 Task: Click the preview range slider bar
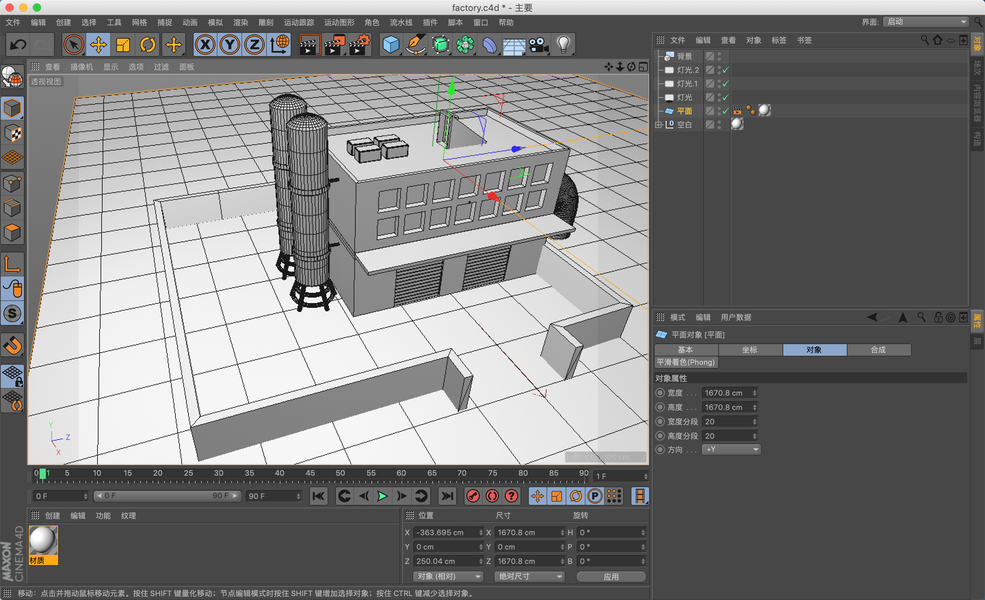[167, 496]
